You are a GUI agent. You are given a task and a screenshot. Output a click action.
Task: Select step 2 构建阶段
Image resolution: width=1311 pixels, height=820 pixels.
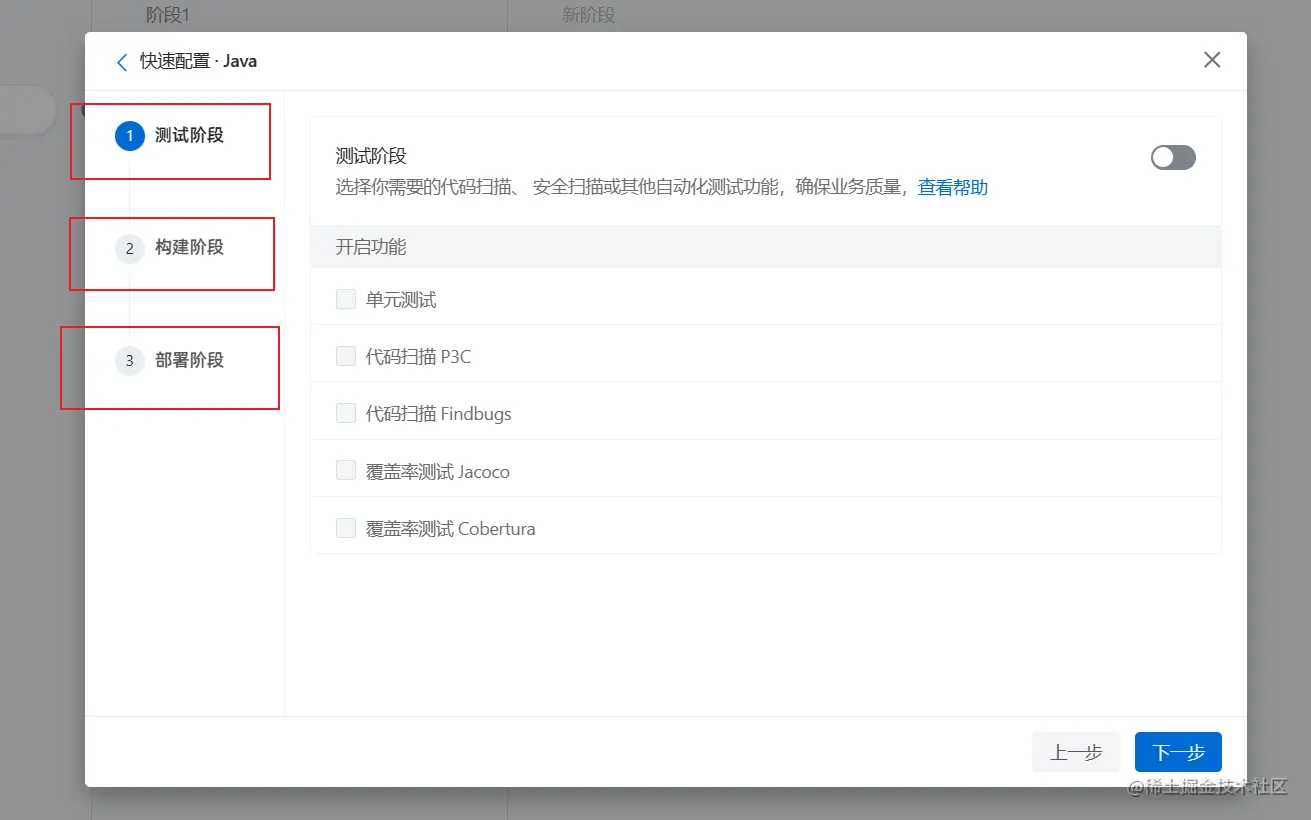click(170, 248)
